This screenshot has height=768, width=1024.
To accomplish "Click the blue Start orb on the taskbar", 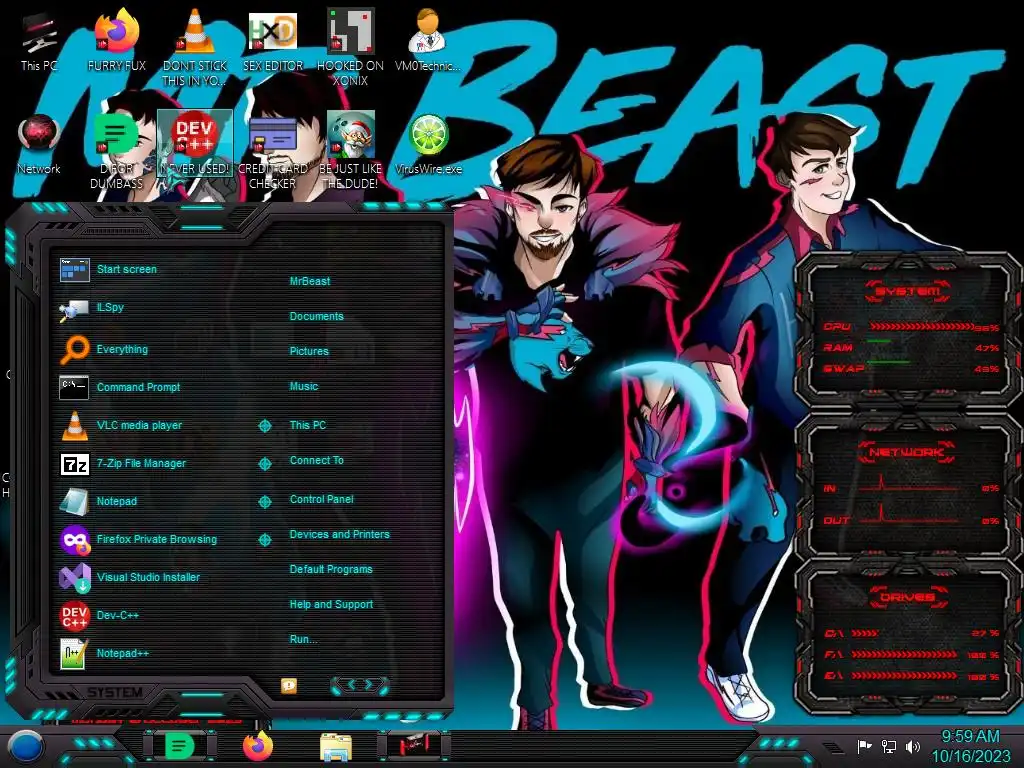I will pyautogui.click(x=27, y=747).
